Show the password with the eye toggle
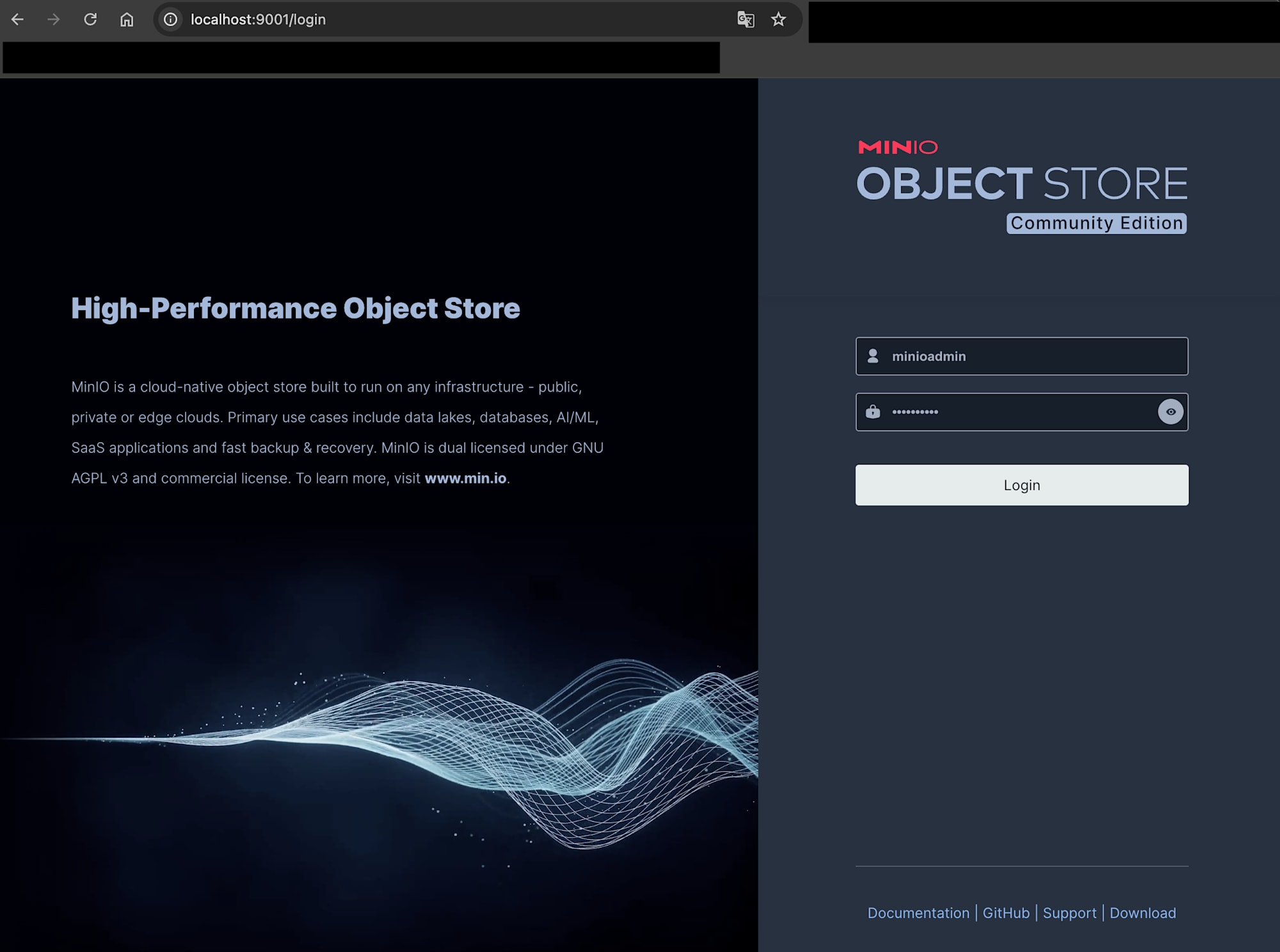 1171,412
